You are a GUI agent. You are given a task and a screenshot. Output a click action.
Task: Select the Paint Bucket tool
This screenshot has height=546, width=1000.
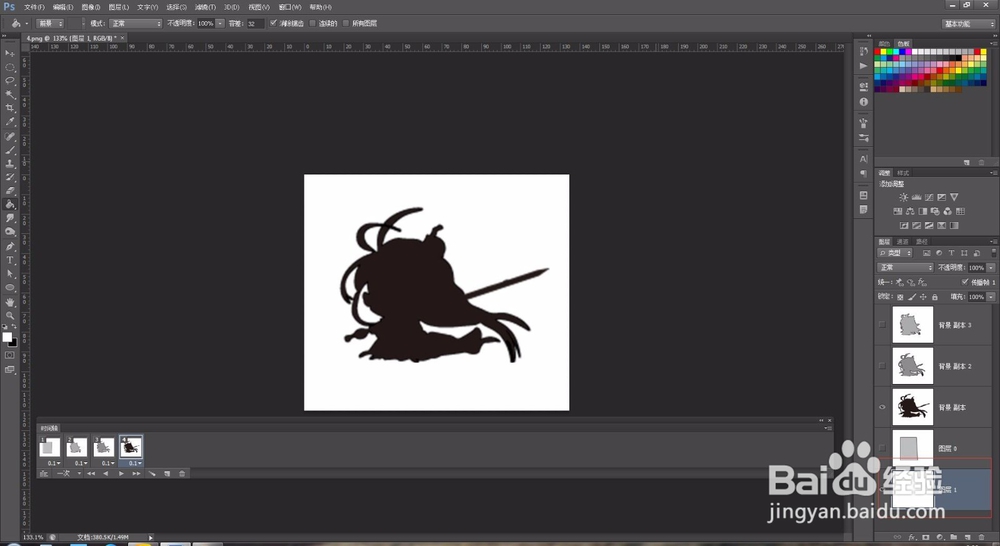point(10,205)
